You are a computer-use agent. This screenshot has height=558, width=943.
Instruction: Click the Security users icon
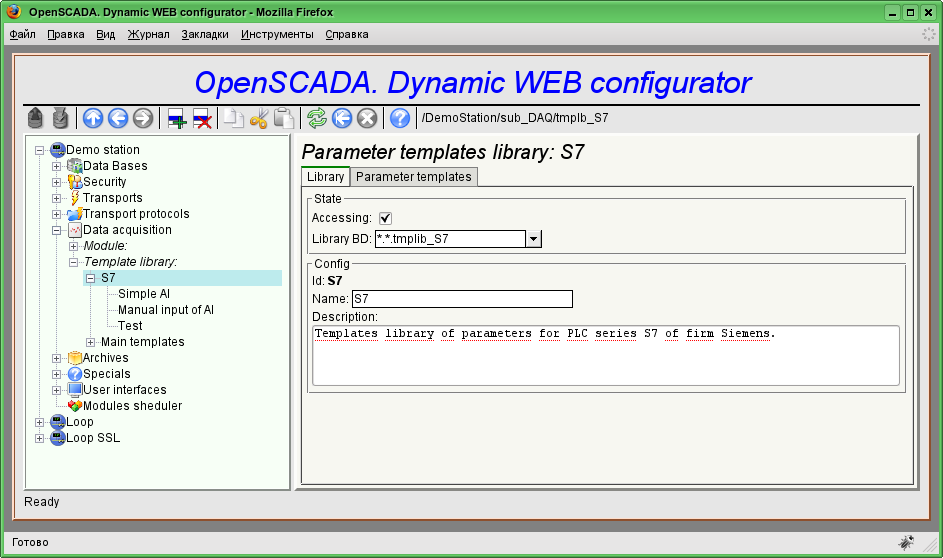[x=75, y=182]
